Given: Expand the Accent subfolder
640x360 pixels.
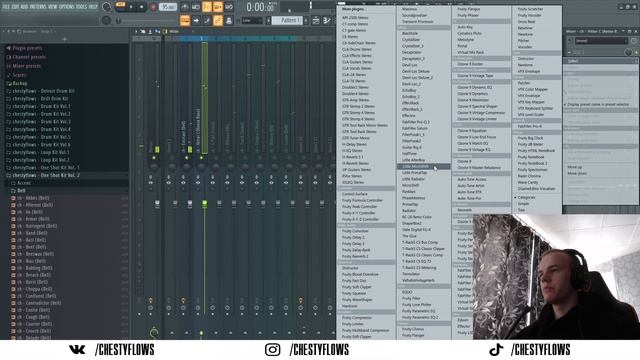Looking at the screenshot, I should pos(23,183).
